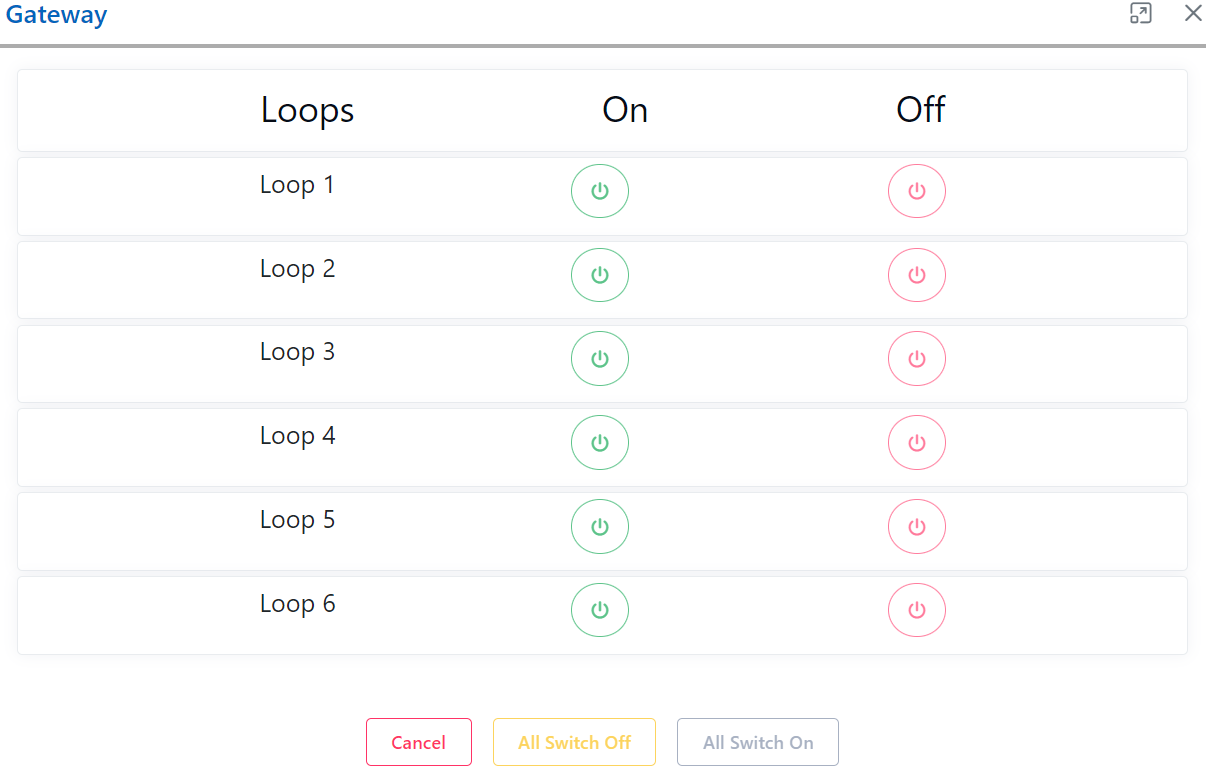Turn on Loop 1 power switch
This screenshot has width=1206, height=770.
[x=600, y=190]
